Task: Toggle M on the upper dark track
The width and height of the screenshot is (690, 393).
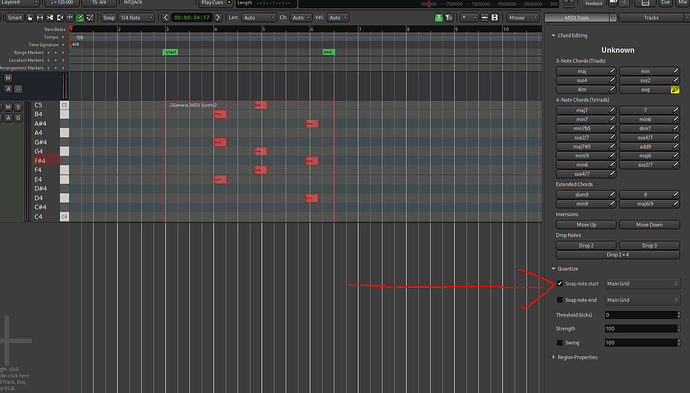Action: 8,78
